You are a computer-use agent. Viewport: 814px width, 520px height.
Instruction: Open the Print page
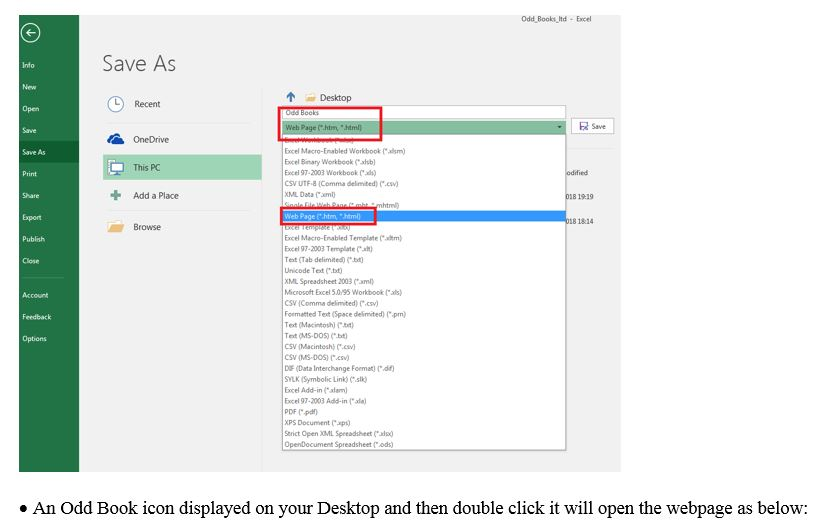click(x=30, y=174)
